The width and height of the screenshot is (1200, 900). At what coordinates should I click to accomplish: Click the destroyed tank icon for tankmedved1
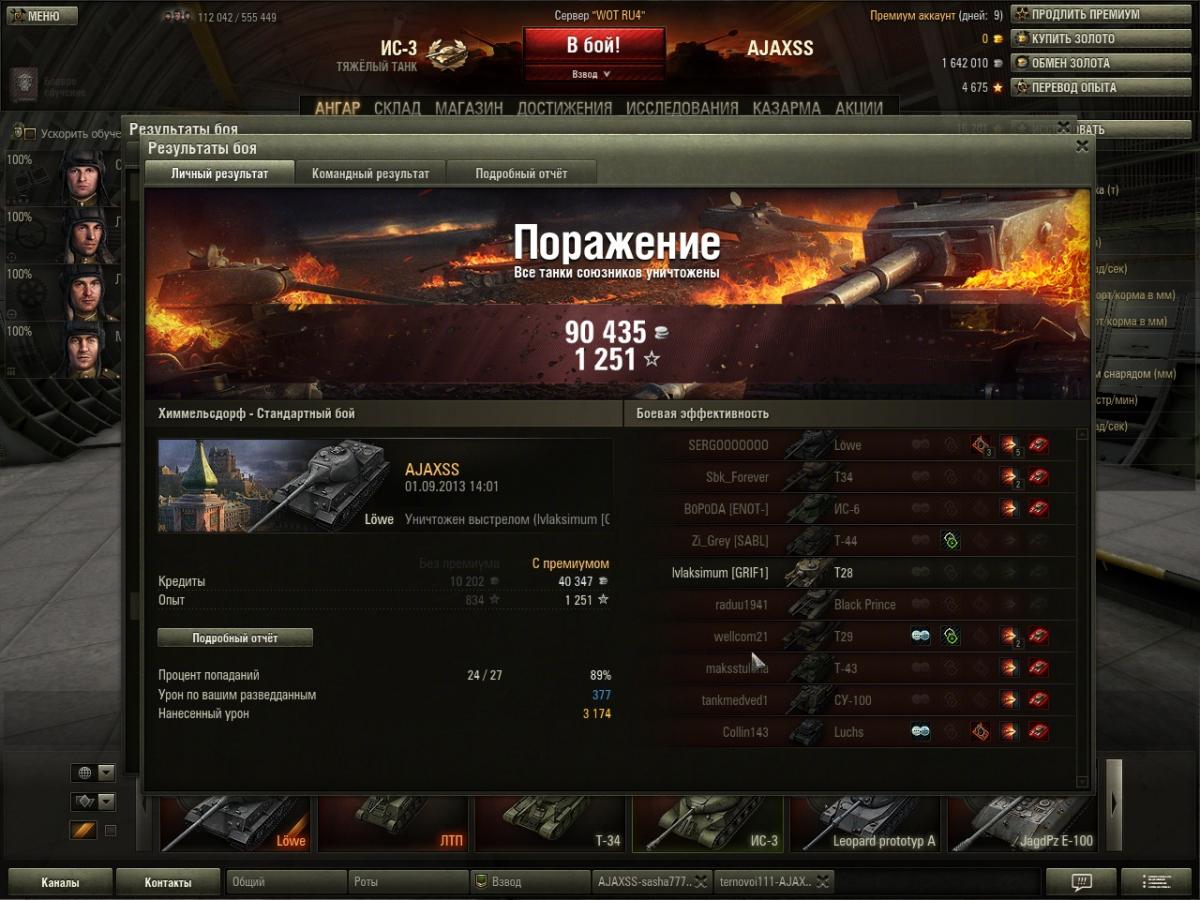point(1039,700)
